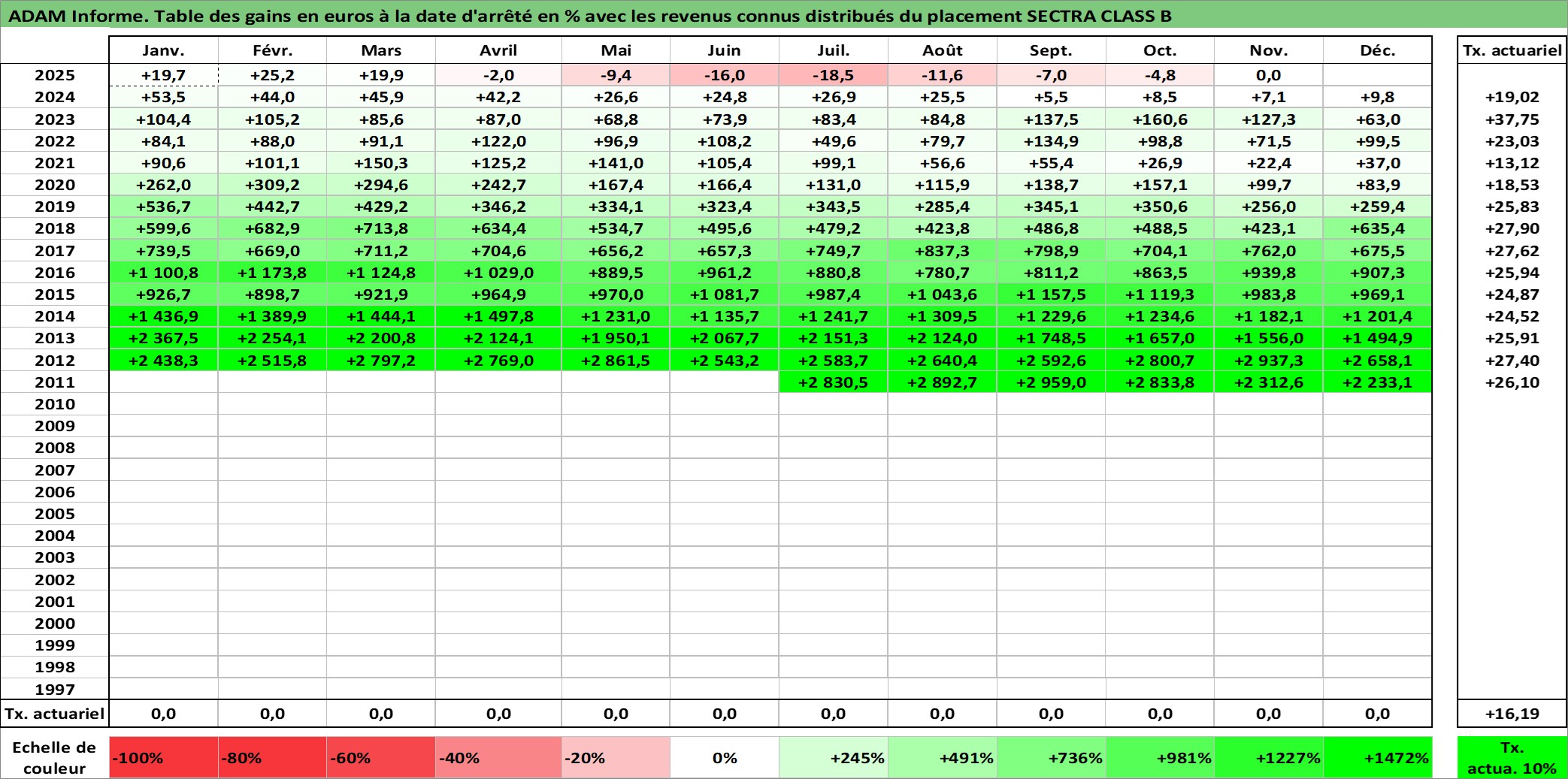
Task: Click the +2 959,0 cell in row 2011
Action: (1051, 382)
